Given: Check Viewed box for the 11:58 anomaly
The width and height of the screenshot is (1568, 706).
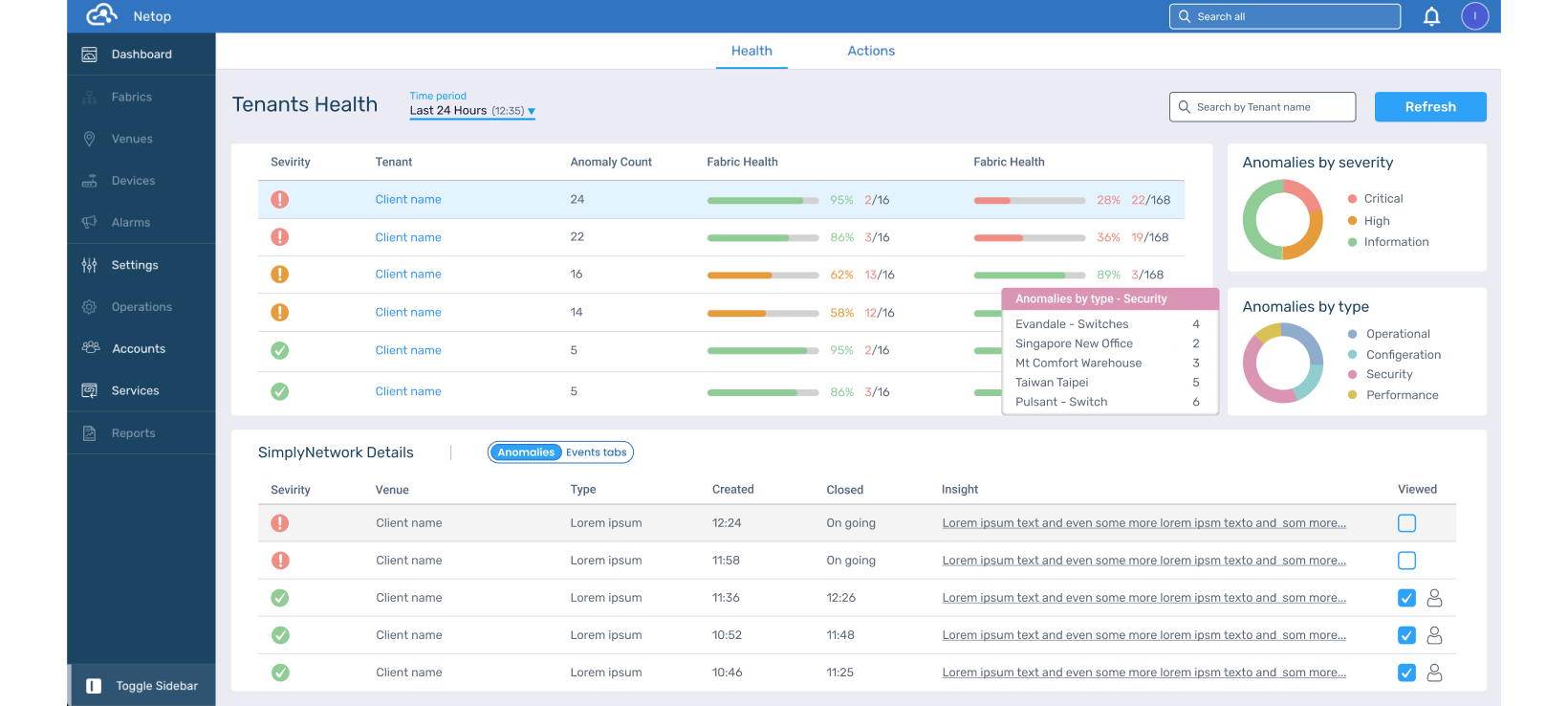Looking at the screenshot, I should pyautogui.click(x=1406, y=561).
